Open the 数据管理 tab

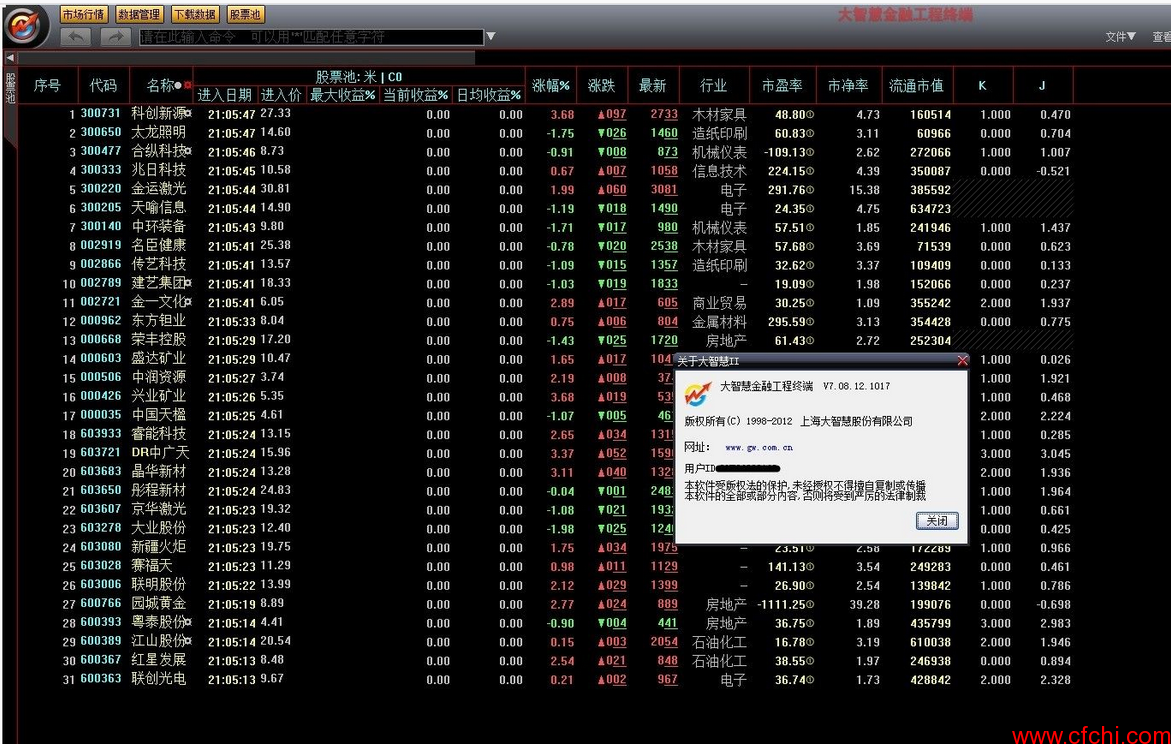139,14
